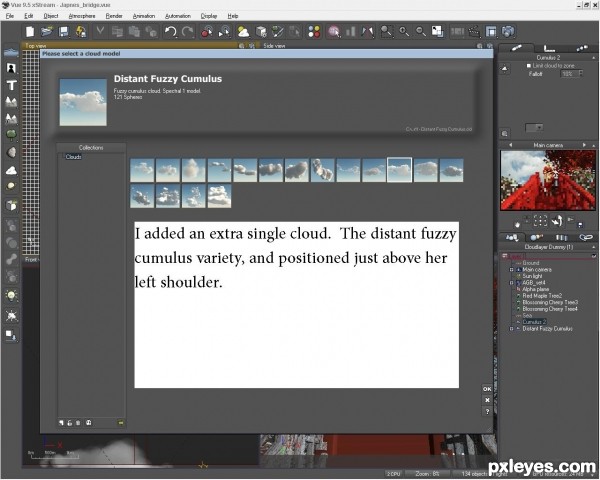Expand the Distant Fuzzy Cumulus tree node
The width and height of the screenshot is (600, 480).
512,329
